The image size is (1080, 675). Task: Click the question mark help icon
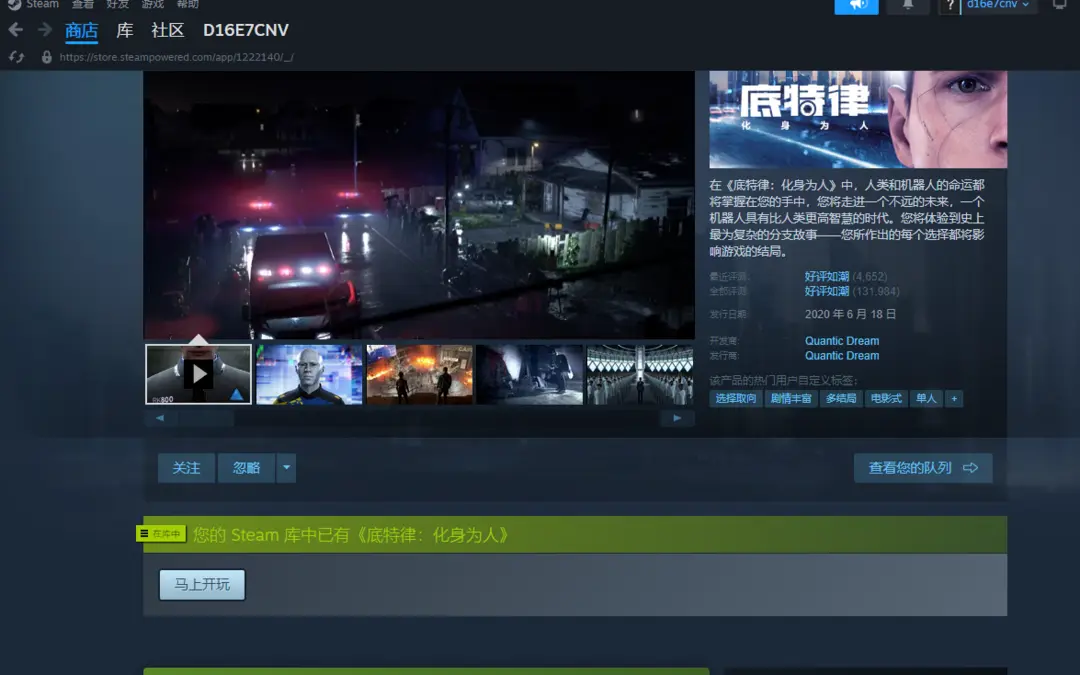950,5
